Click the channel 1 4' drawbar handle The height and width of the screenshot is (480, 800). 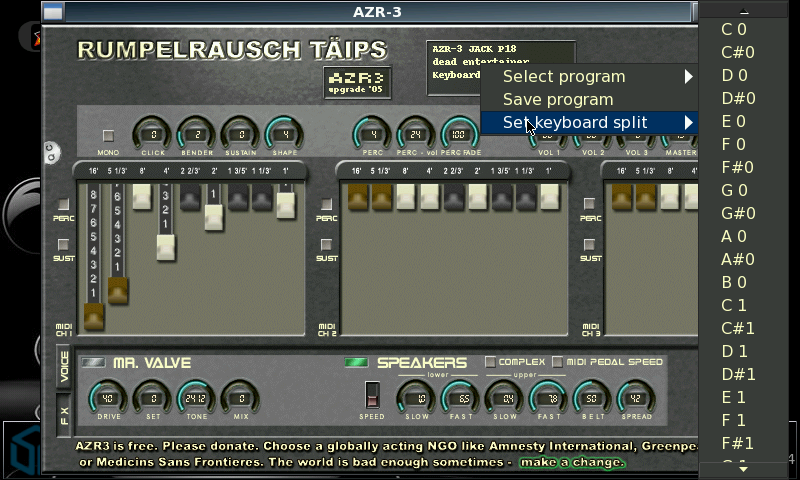pos(166,248)
